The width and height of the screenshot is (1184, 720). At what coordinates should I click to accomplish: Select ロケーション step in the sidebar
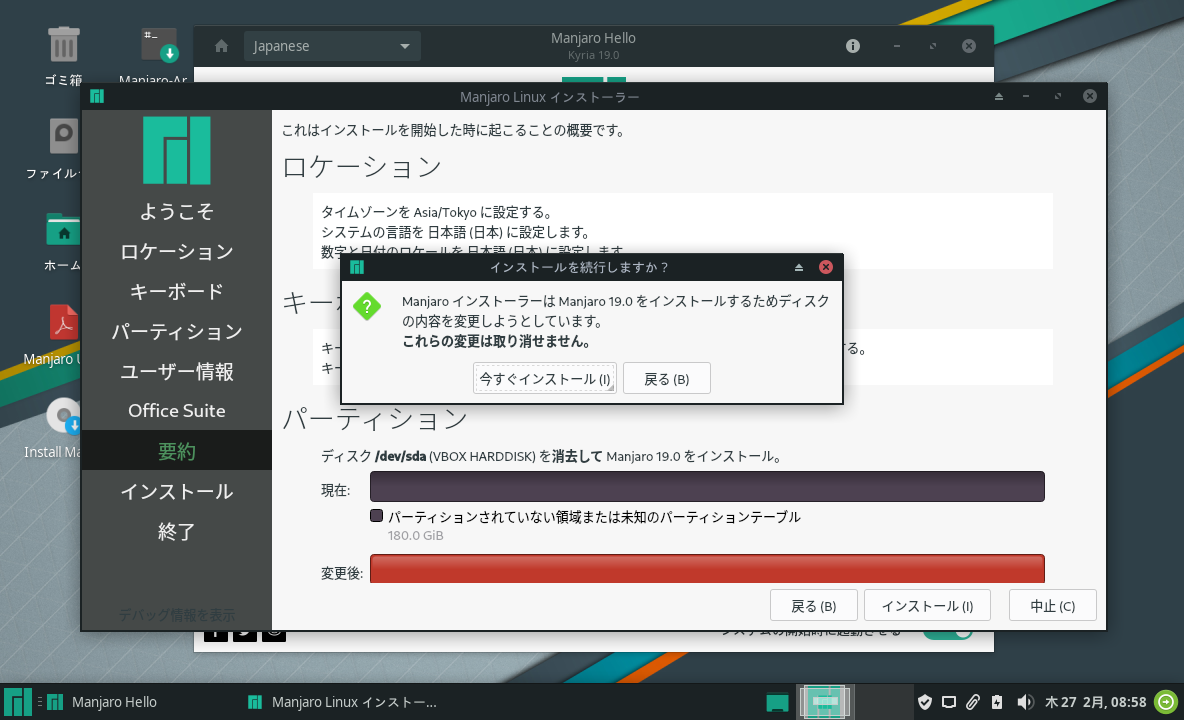point(176,251)
